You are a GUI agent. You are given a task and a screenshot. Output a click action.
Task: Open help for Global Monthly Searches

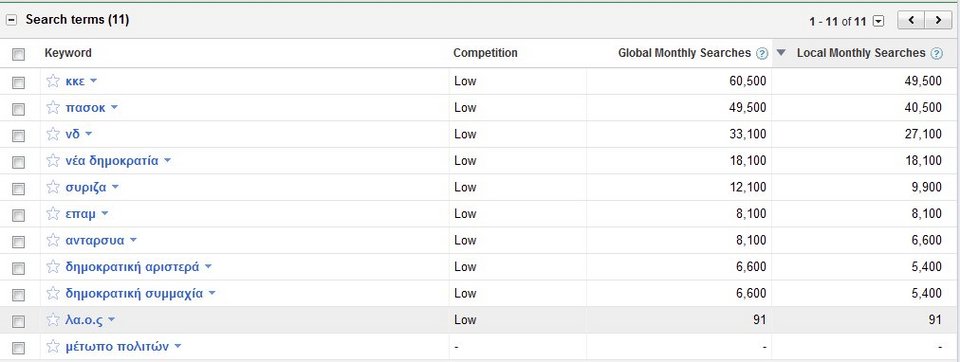pos(762,53)
